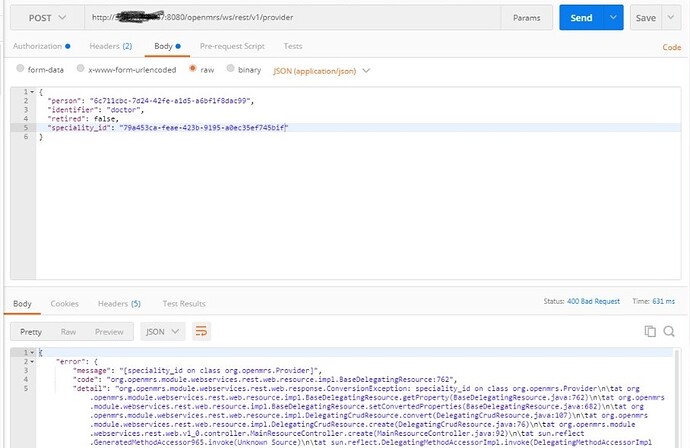Expand the Save button dropdown arrow

[671, 18]
